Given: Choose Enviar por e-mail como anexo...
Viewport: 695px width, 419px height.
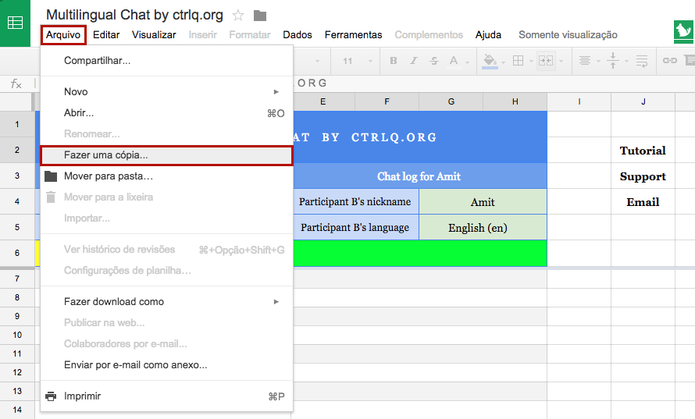Looking at the screenshot, I should pos(167,365).
